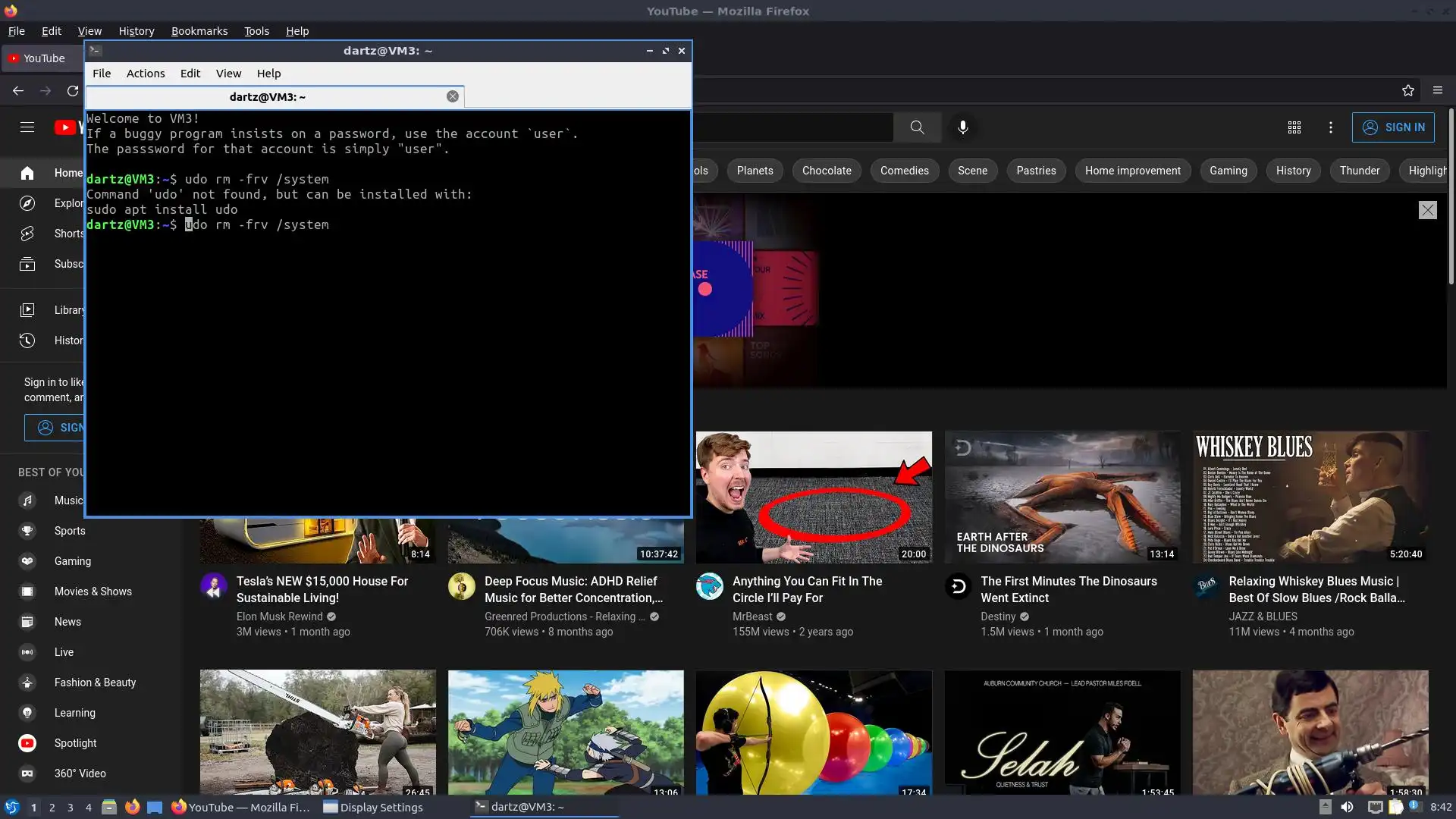Bookmark the page with the star icon
Image resolution: width=1456 pixels, height=819 pixels.
1408,90
